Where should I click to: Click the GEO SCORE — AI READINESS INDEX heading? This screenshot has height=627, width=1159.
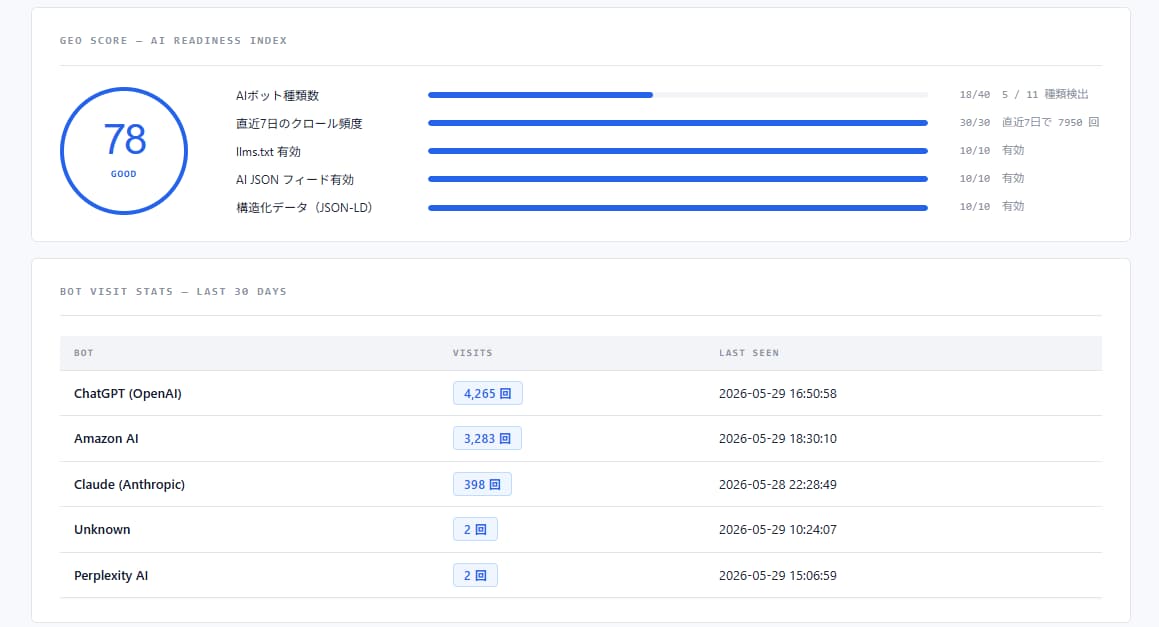(x=173, y=41)
